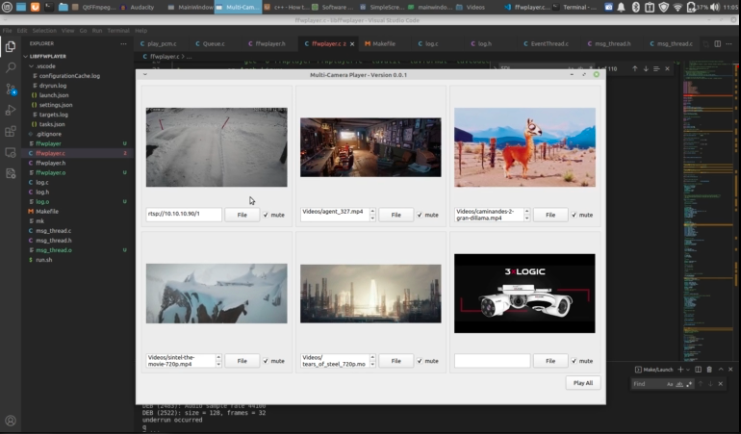Click File button beside the empty path field
741x434 pixels.
pos(551,361)
